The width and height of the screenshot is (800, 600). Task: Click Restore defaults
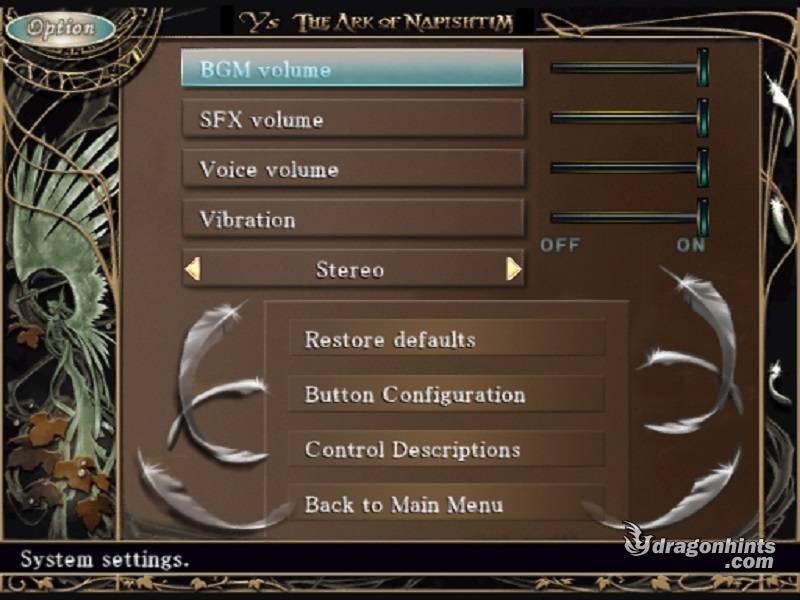447,338
